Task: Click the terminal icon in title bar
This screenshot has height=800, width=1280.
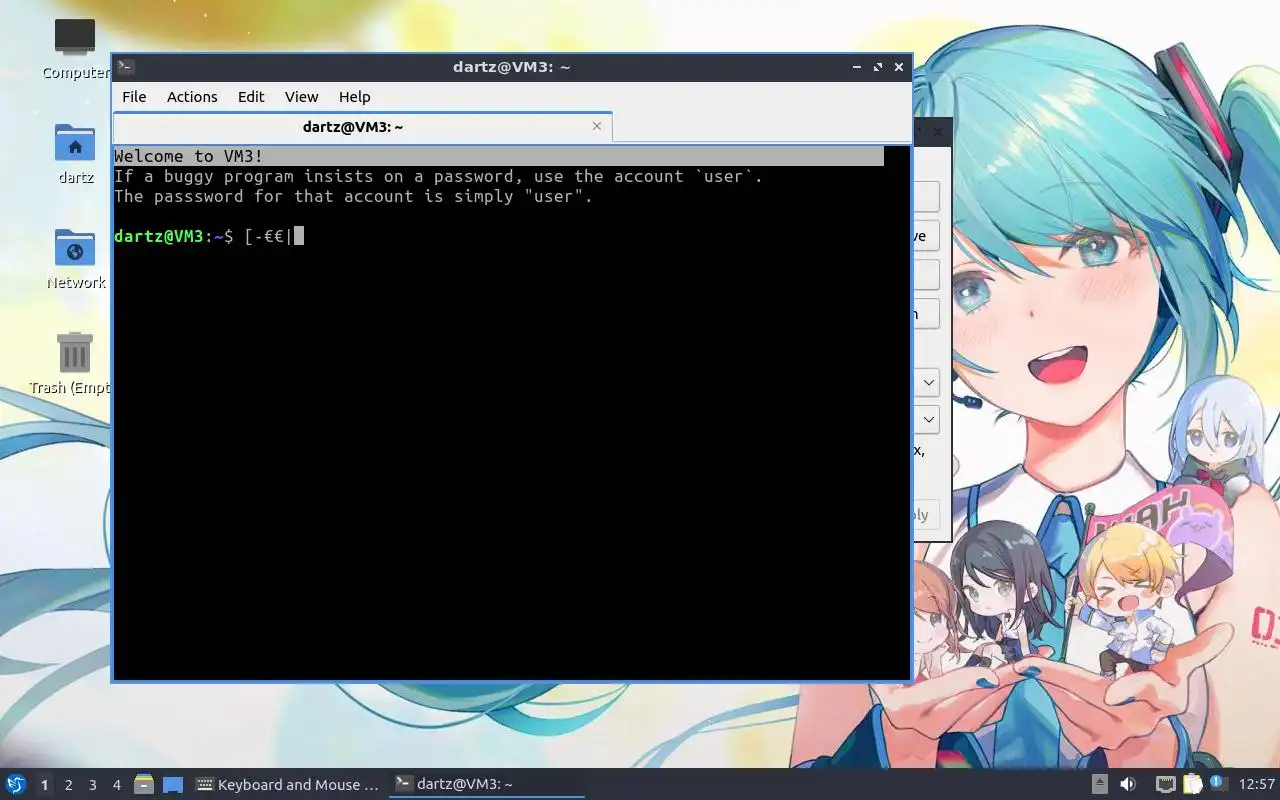Action: pos(125,67)
